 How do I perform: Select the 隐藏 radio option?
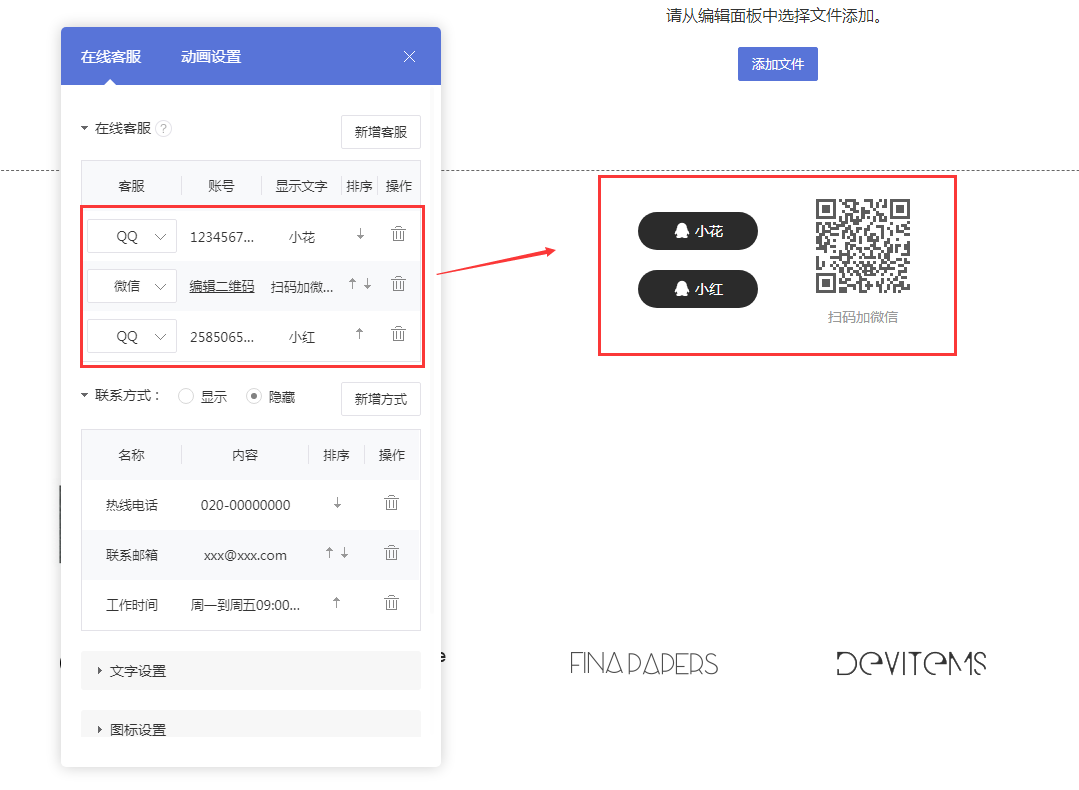click(x=254, y=396)
